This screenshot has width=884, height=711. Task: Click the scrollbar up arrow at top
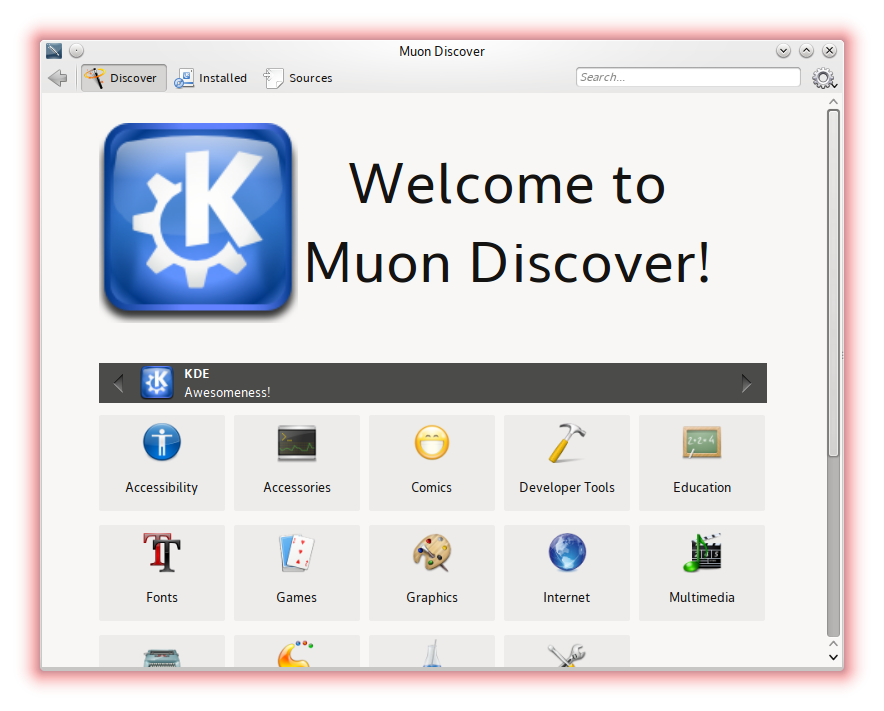pos(833,102)
